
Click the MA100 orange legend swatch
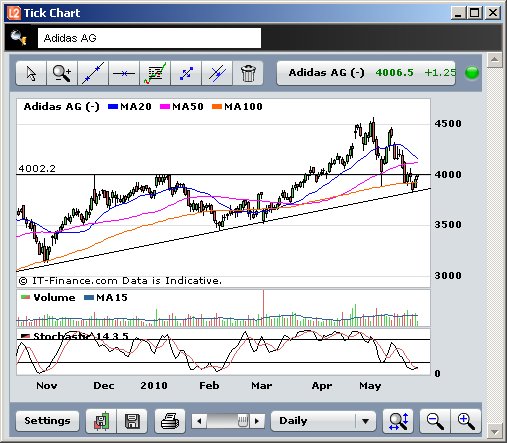(x=217, y=107)
